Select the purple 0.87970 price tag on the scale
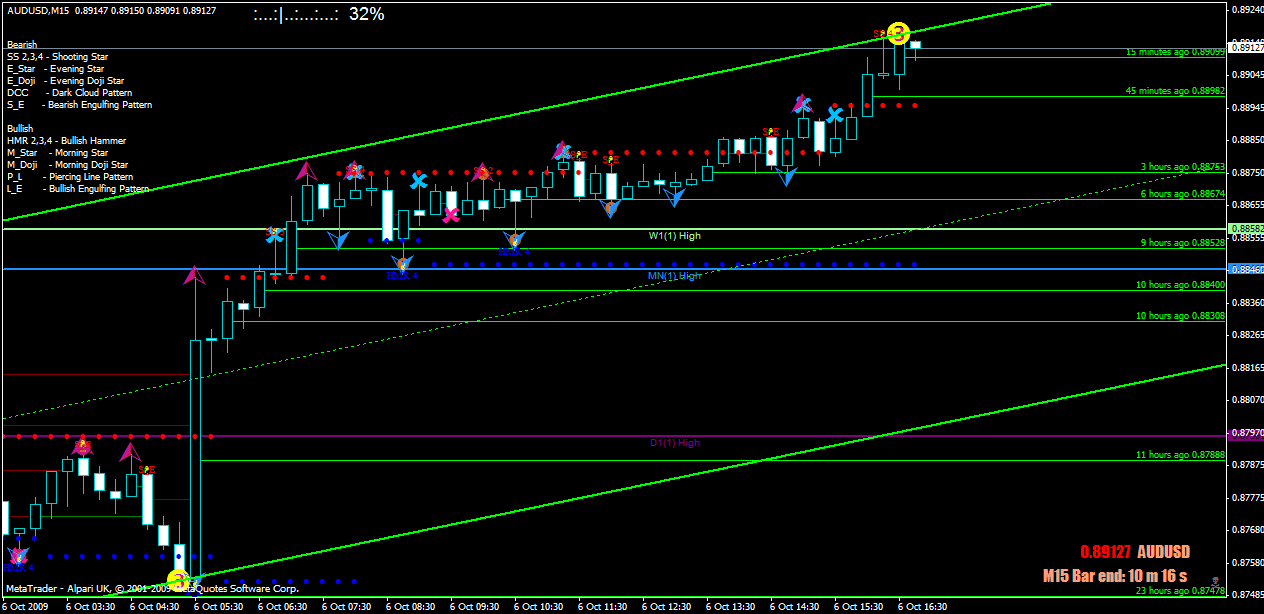Image resolution: width=1264 pixels, height=614 pixels. (1246, 435)
